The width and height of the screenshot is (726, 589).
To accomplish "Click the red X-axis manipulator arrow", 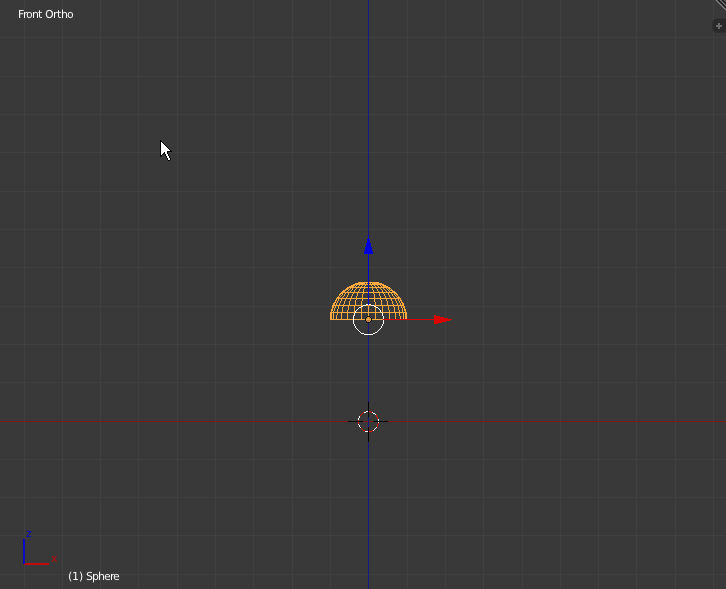I will tap(443, 320).
